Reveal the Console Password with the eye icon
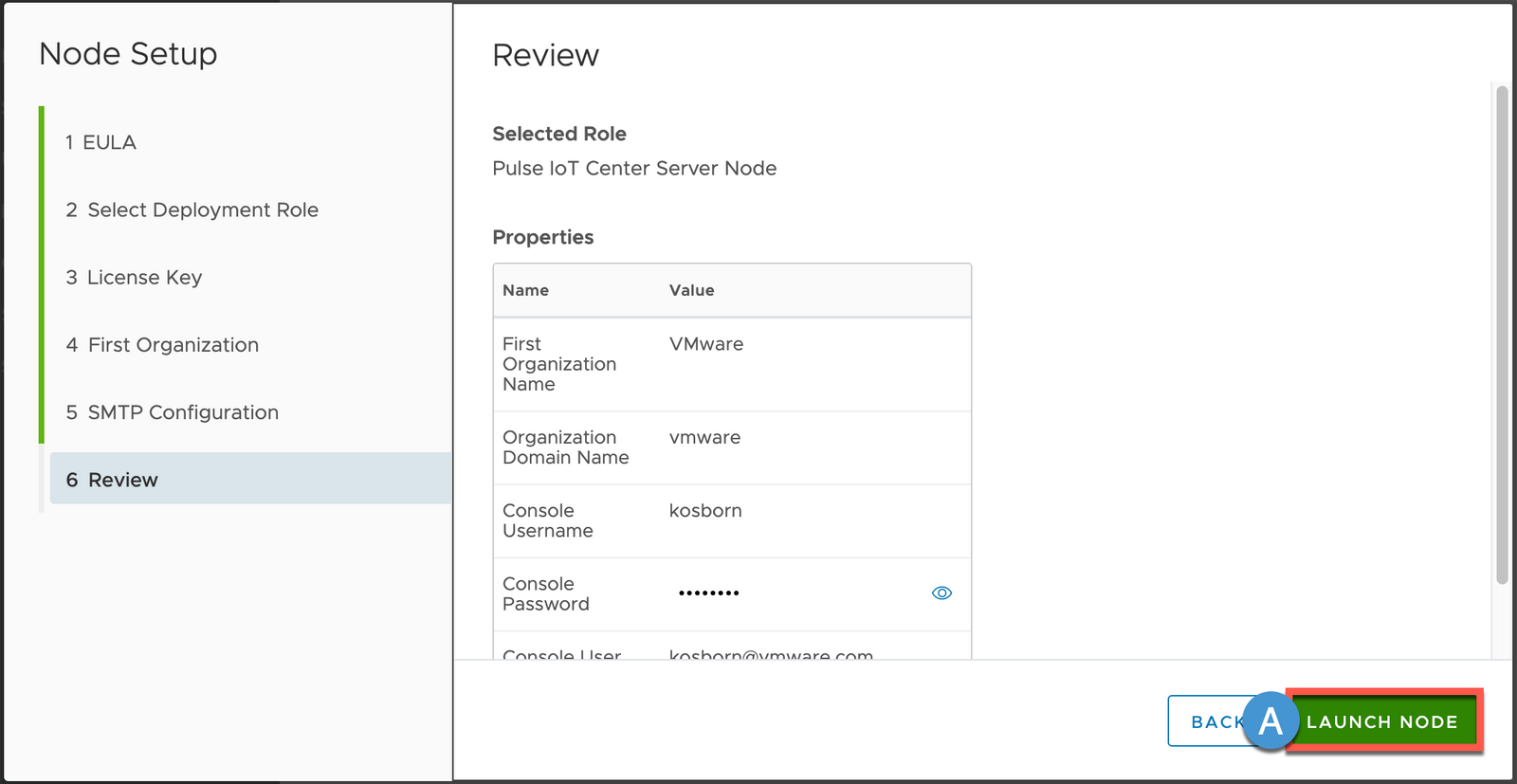Viewport: 1517px width, 784px height. 941,593
